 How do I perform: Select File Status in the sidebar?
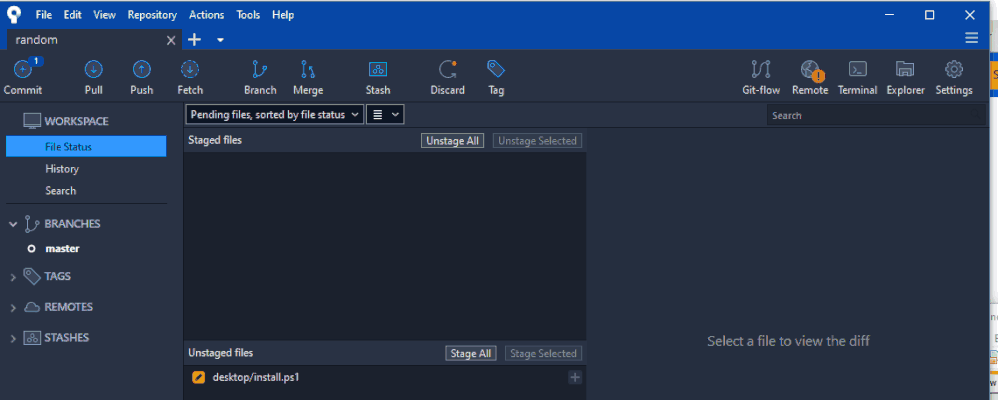pos(86,146)
